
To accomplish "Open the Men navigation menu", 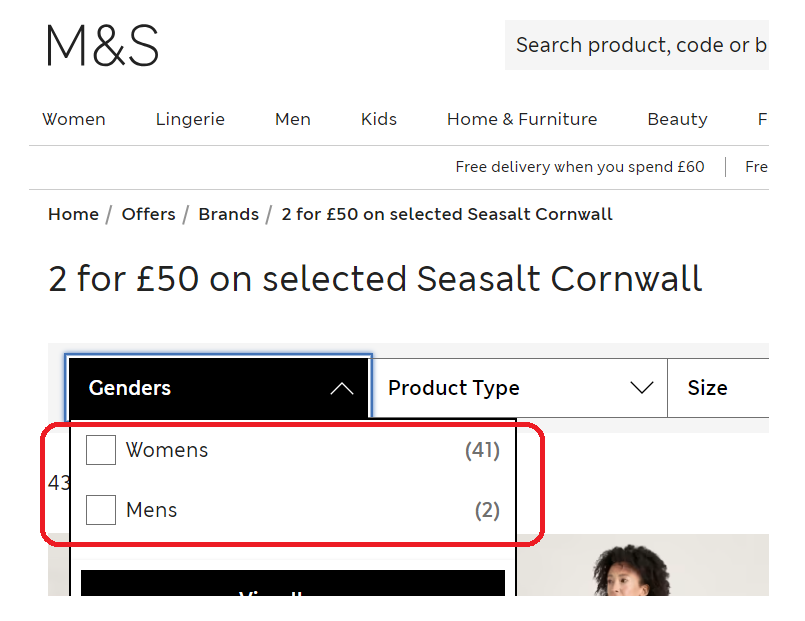I will [x=293, y=119].
